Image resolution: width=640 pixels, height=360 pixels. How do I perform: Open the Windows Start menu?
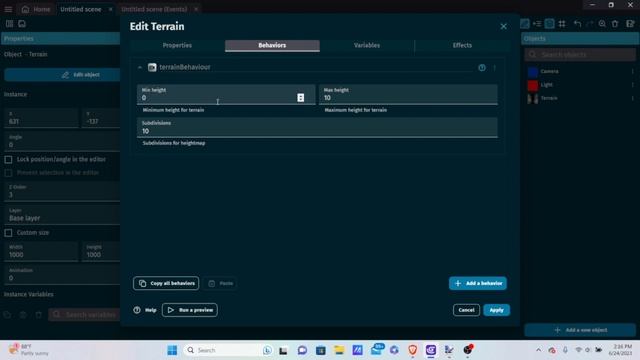172,350
